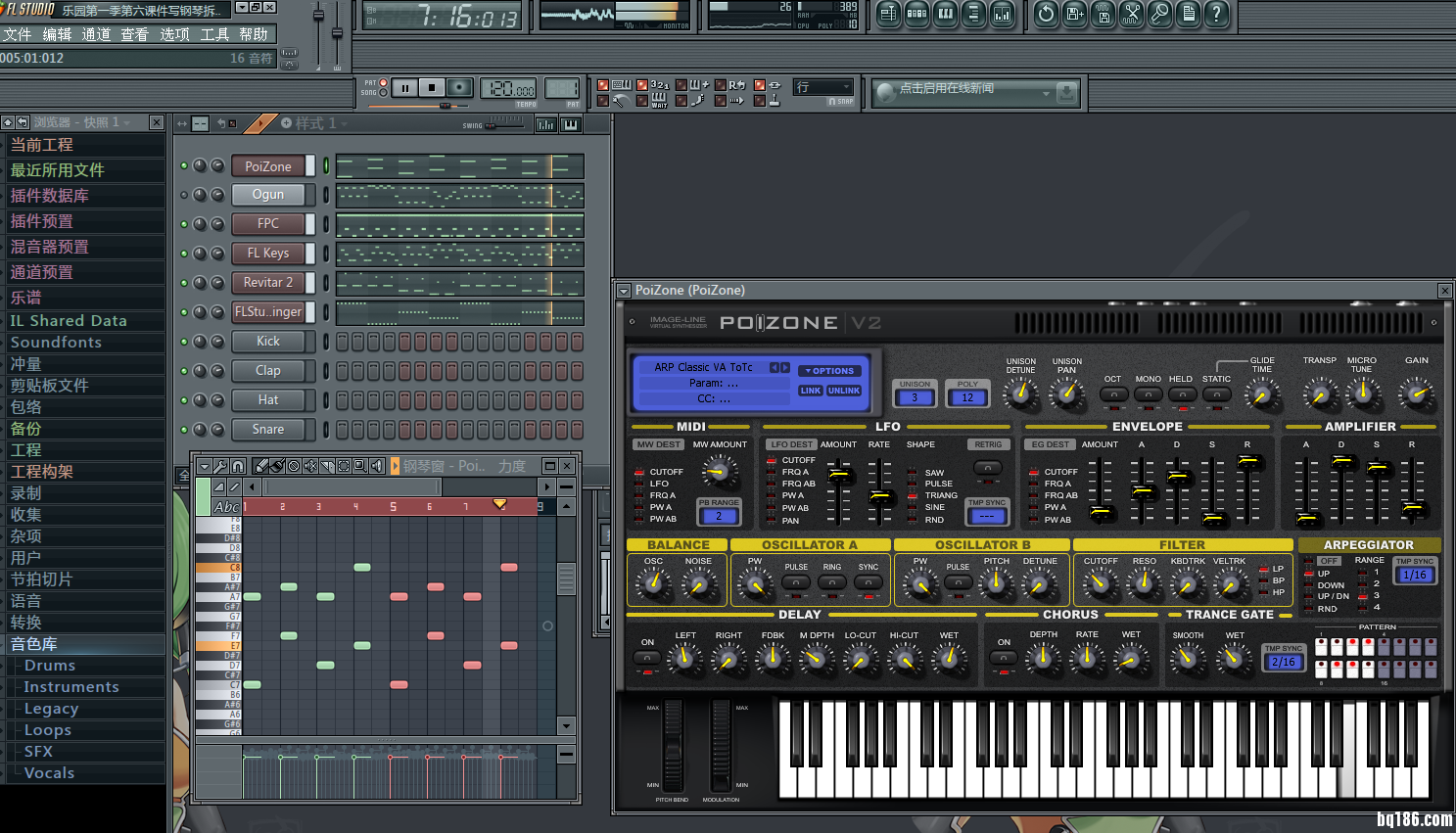Open the piano roll view icon in top toolbar
Viewport: 1456px width, 833px height.
pos(945,14)
